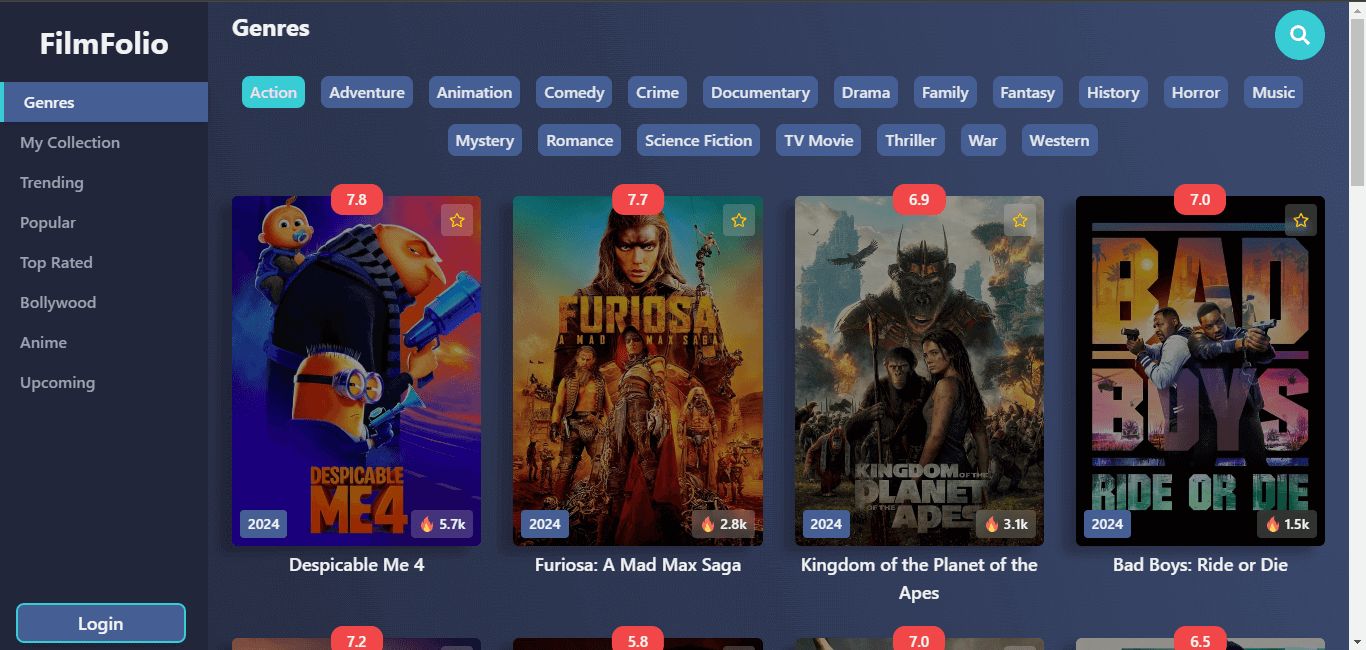Click the 6.5 rating badge
Viewport: 1366px width, 650px height.
(x=1200, y=639)
